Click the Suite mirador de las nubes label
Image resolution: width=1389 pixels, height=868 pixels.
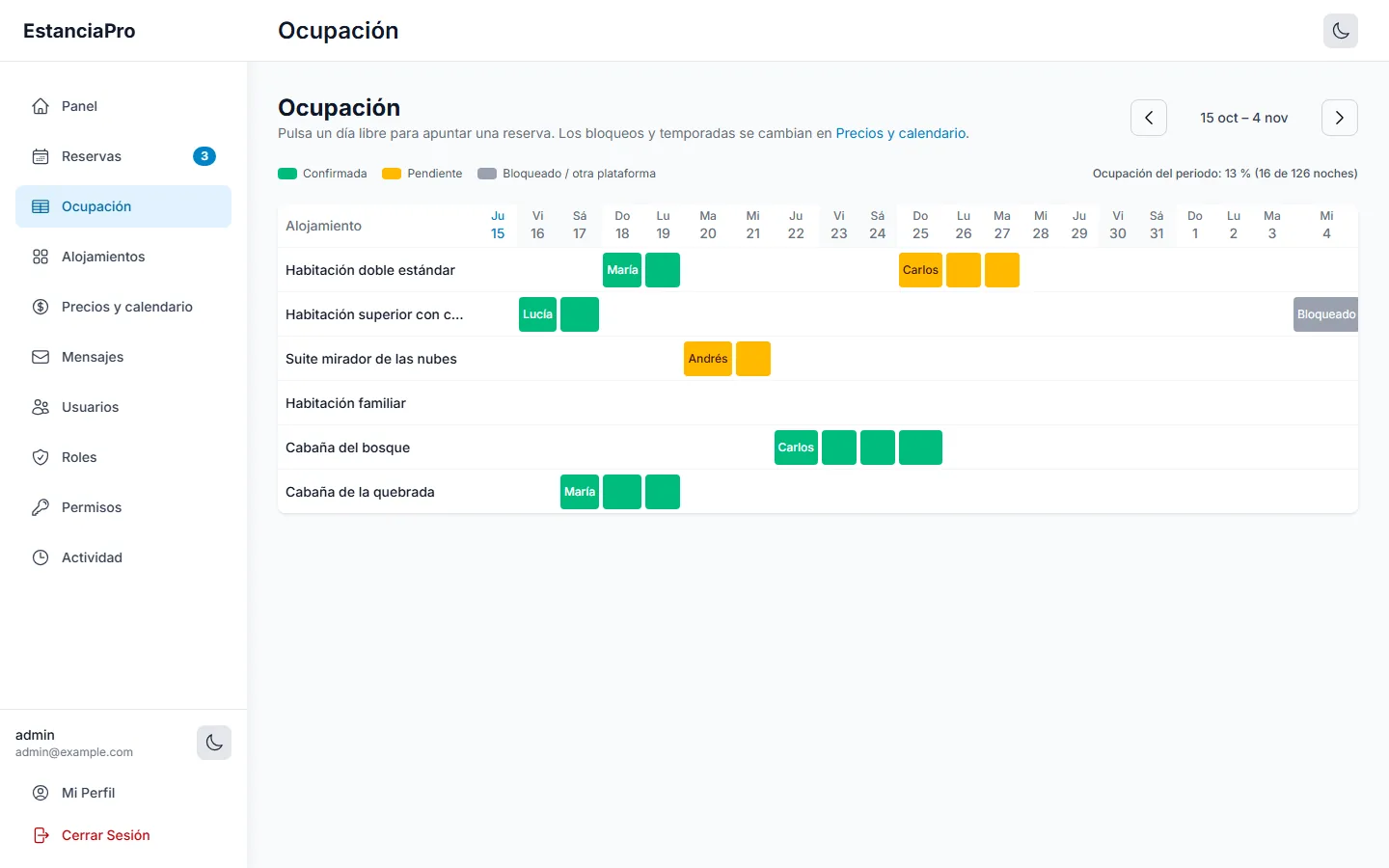pos(371,359)
